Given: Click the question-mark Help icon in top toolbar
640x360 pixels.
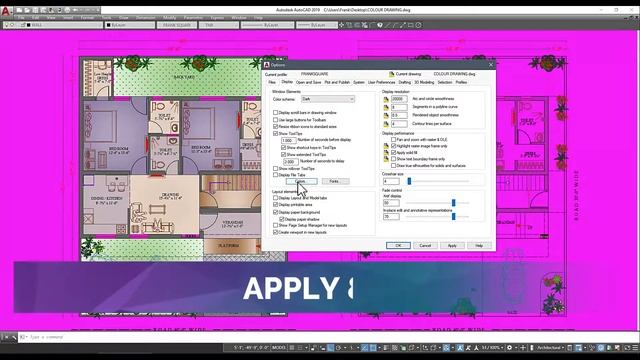Looking at the screenshot, I should (380, 25).
